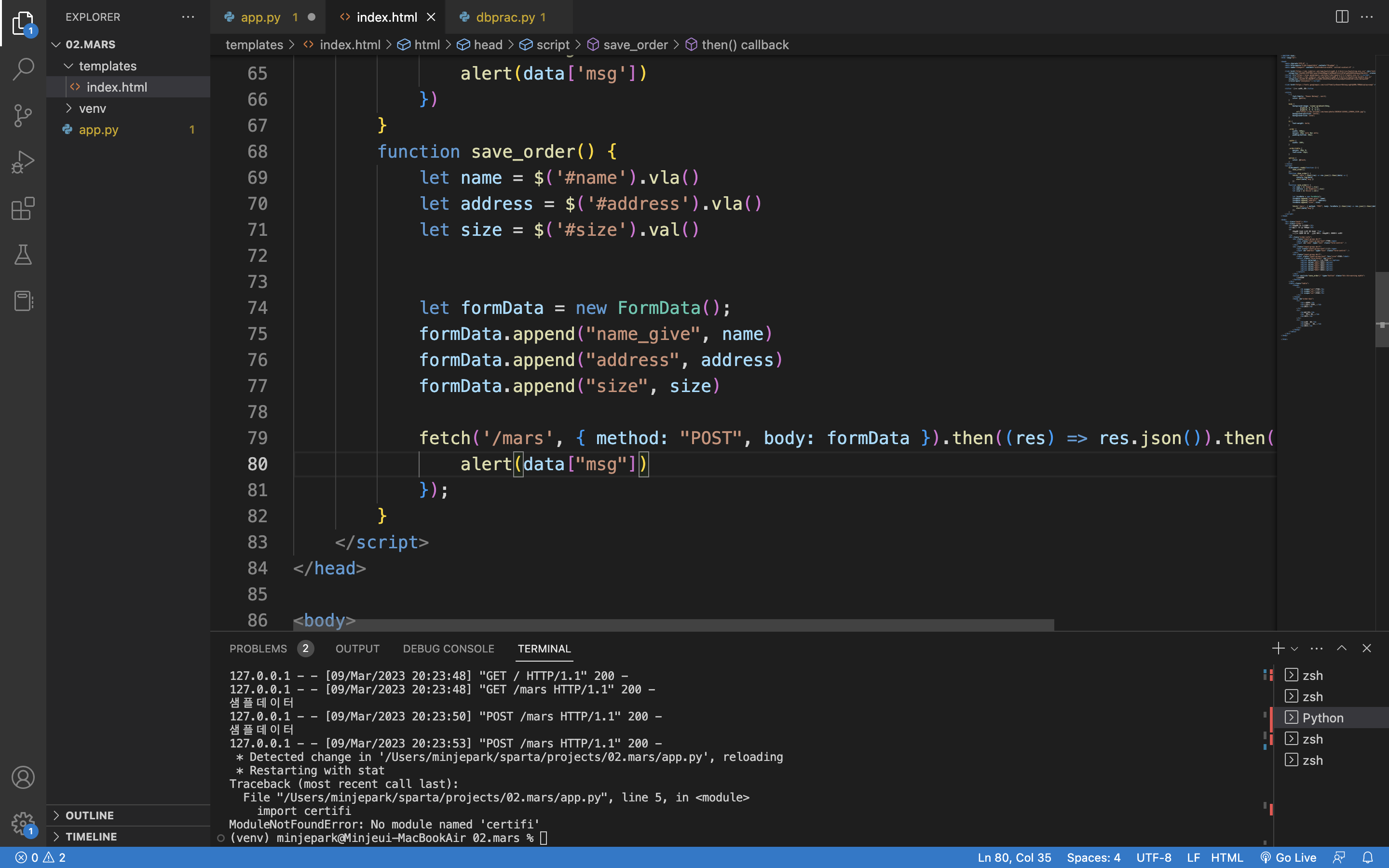Switch to dbprac.py editor tab
The height and width of the screenshot is (868, 1389).
508,17
